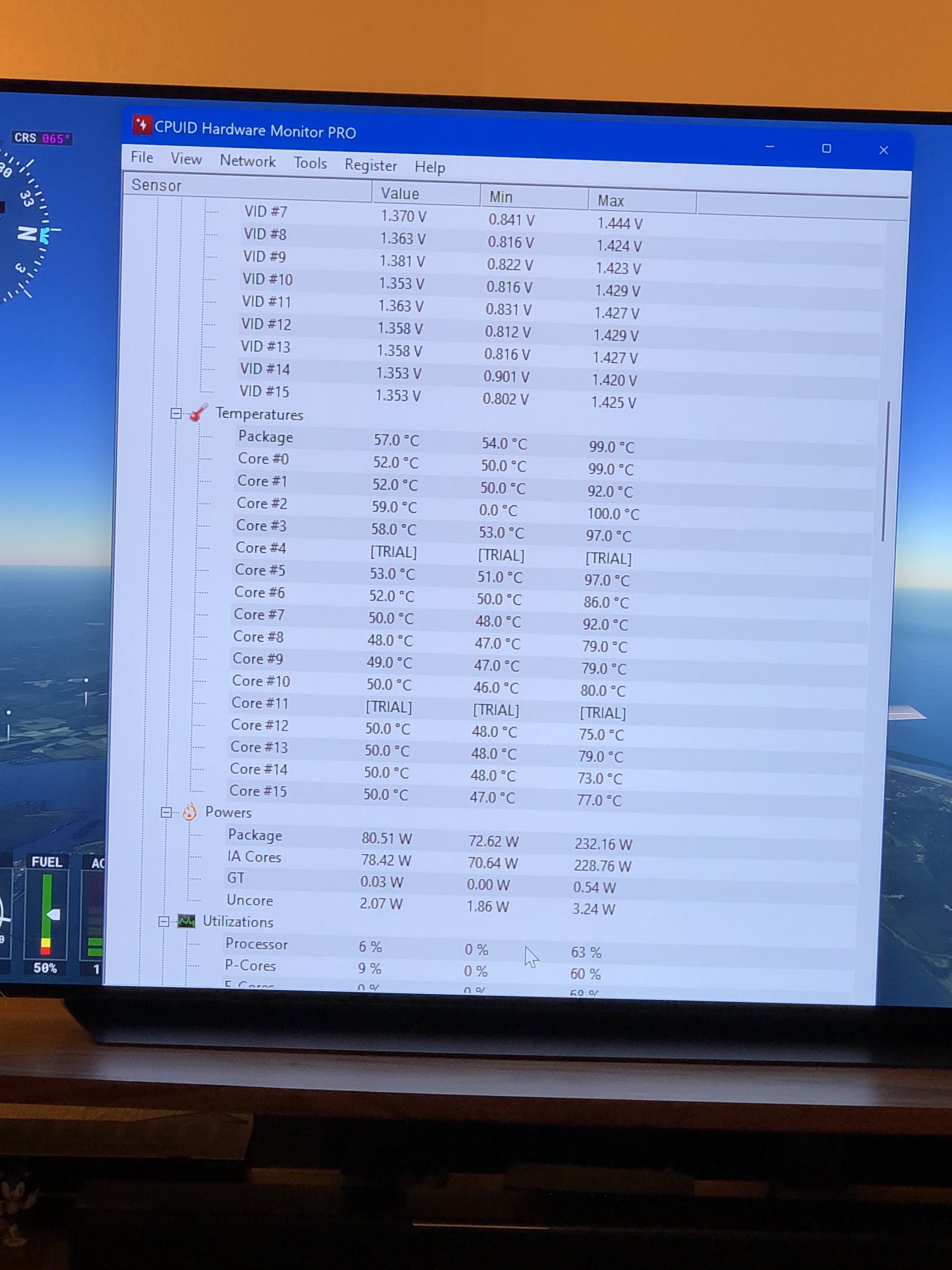Open the Tools menu
Screen dimensions: 952x1270
310,163
